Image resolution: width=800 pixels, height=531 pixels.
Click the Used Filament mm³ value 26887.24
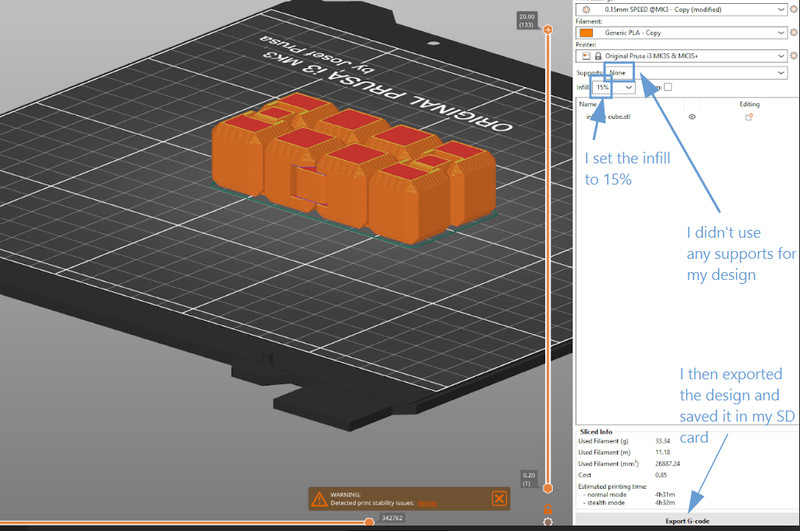(667, 464)
